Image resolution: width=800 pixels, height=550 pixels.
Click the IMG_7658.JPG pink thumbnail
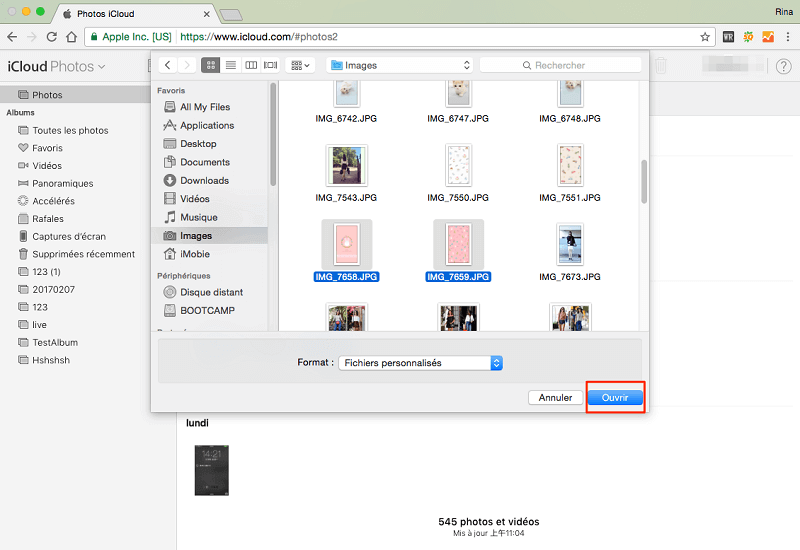(346, 244)
